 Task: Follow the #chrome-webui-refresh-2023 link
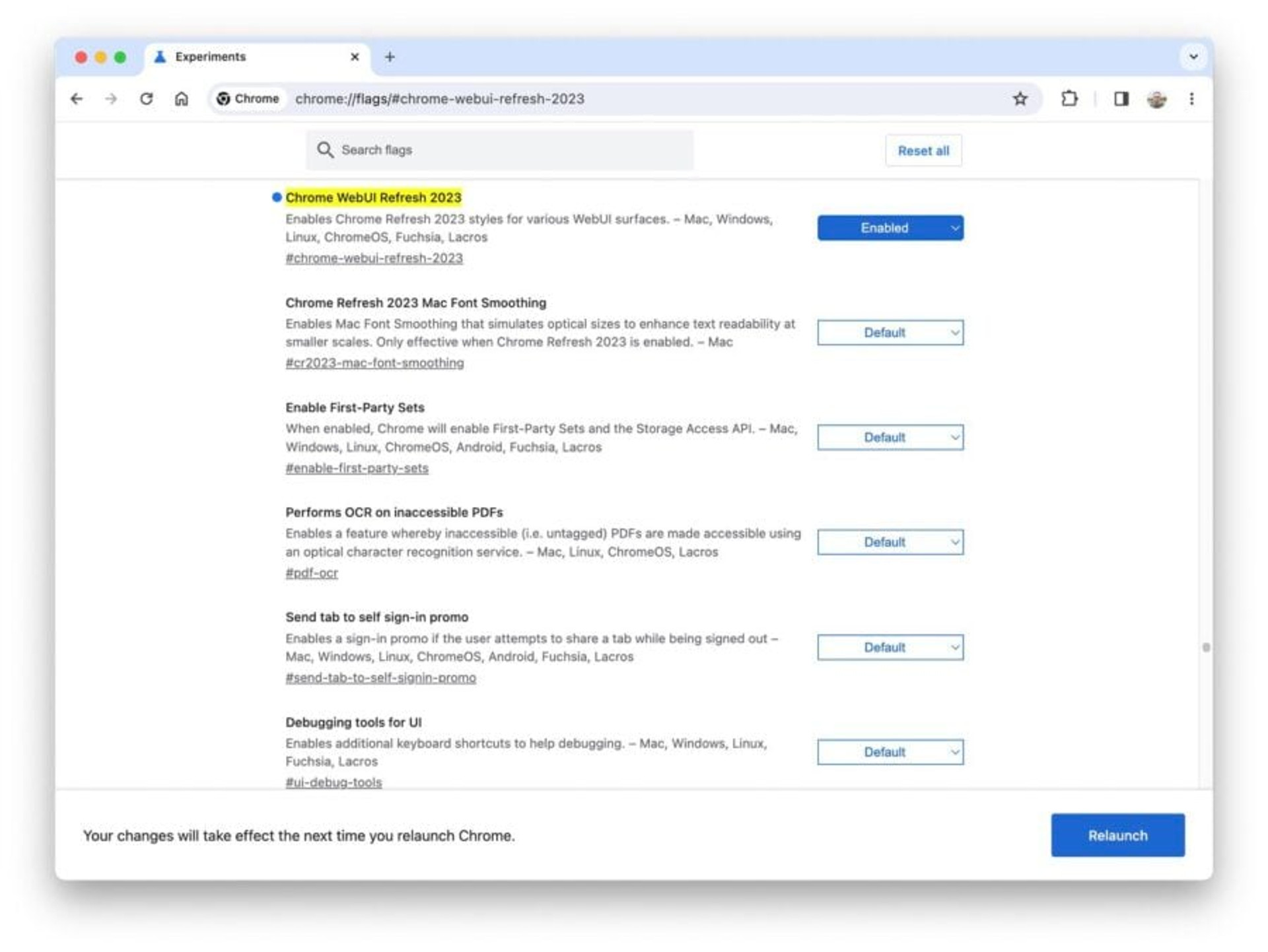pos(374,258)
